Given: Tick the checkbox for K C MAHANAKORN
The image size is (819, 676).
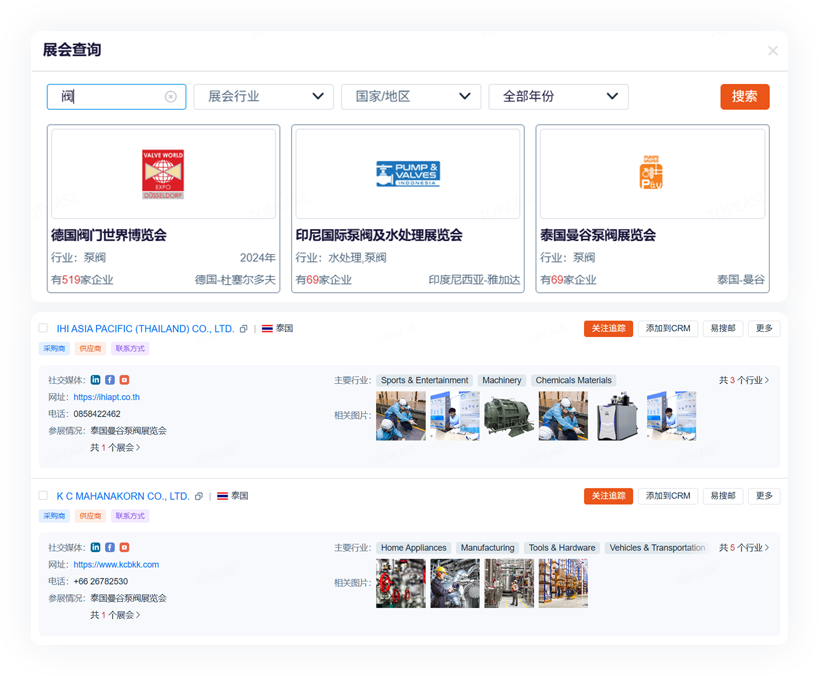Looking at the screenshot, I should [x=43, y=496].
